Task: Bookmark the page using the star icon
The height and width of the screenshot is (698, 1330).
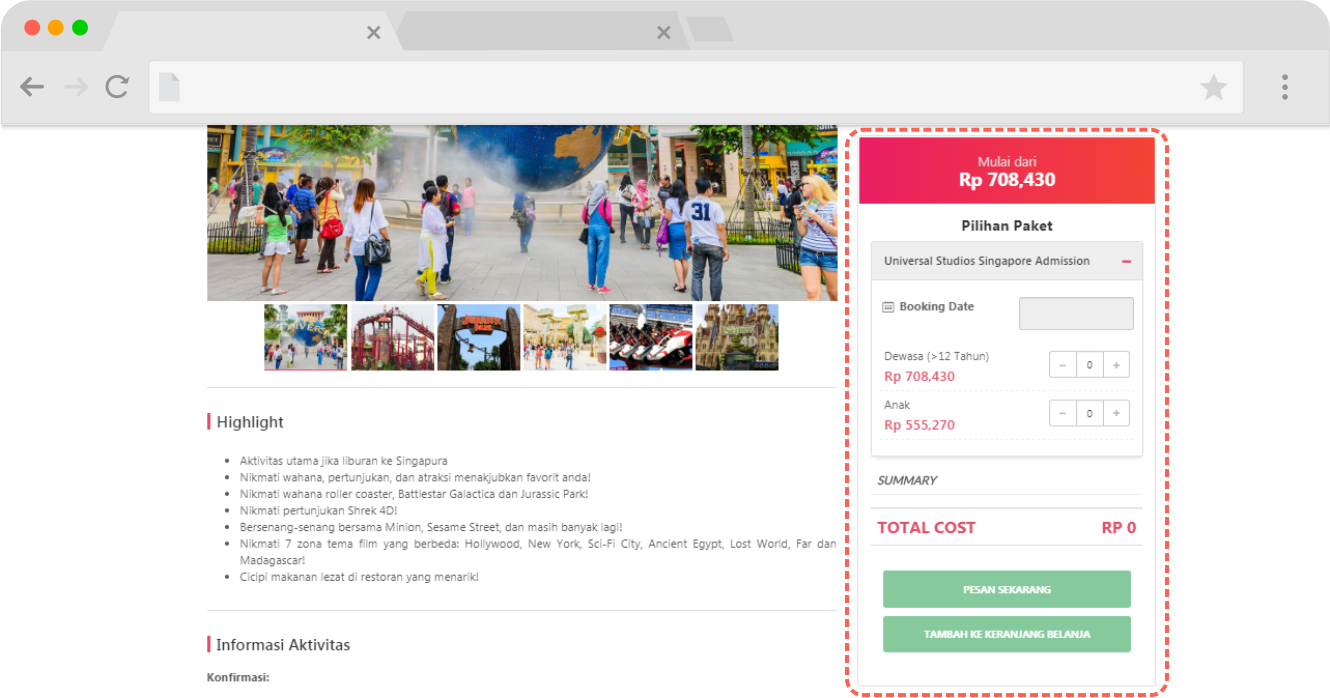Action: (x=1213, y=87)
